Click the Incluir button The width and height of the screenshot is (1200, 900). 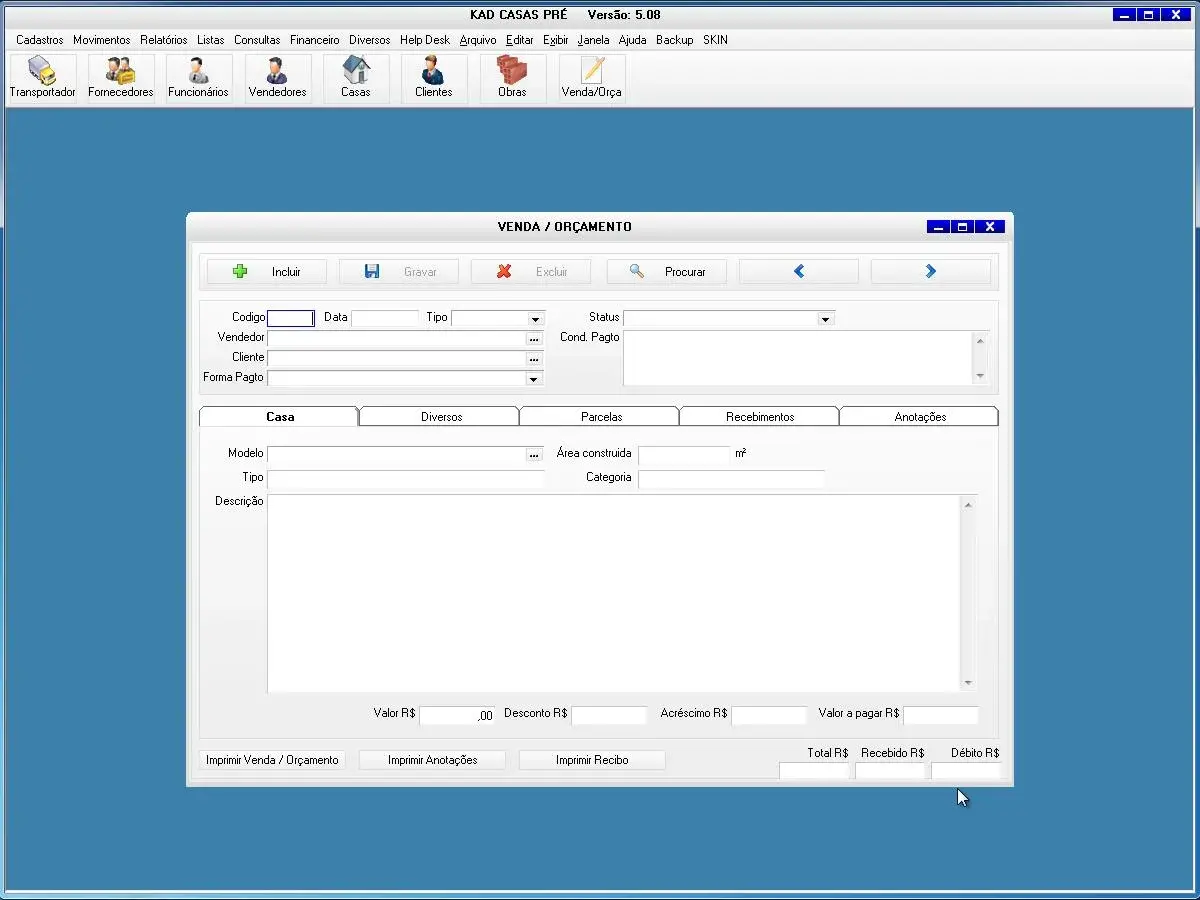(267, 272)
